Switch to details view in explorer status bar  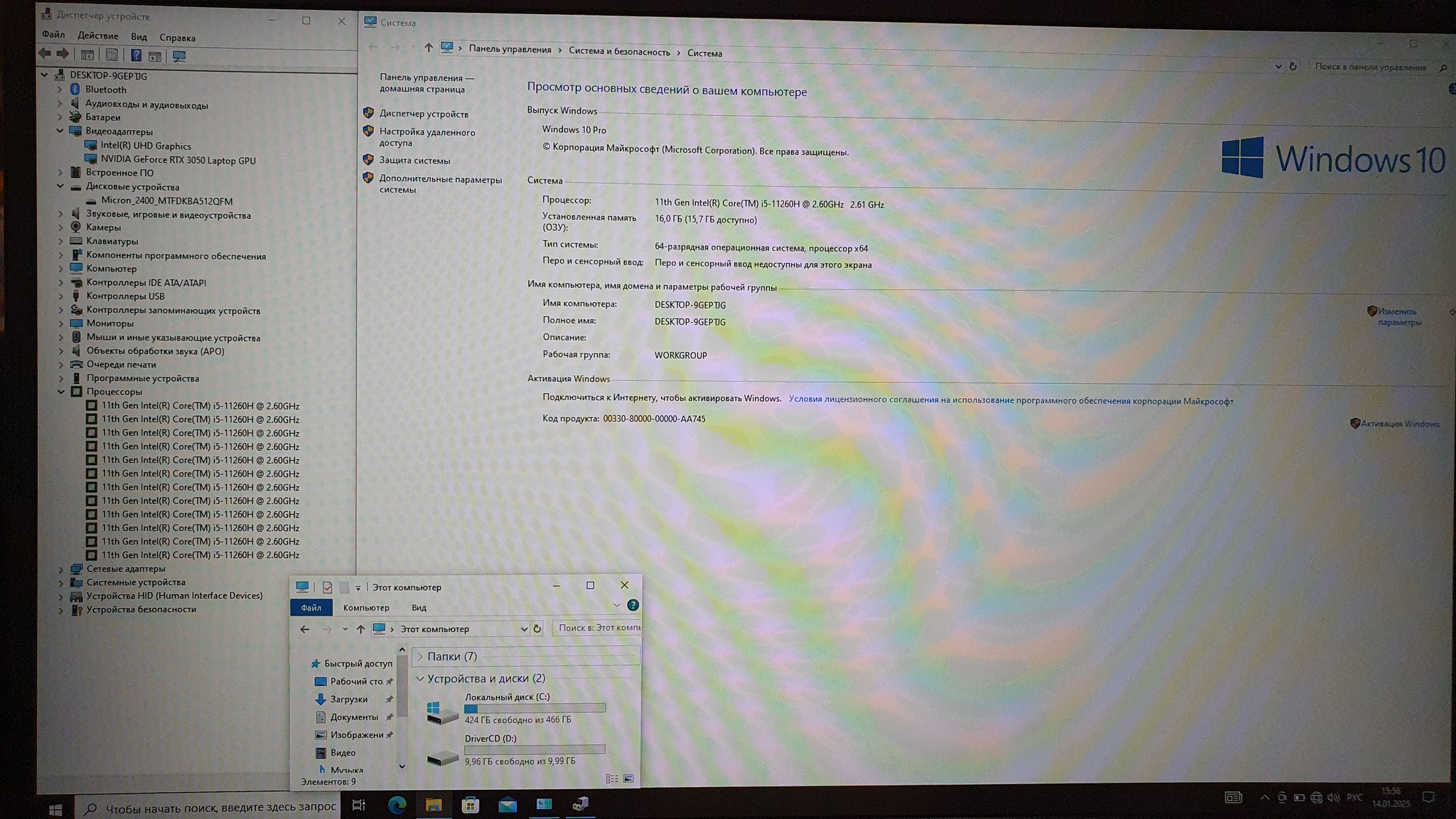click(x=611, y=778)
